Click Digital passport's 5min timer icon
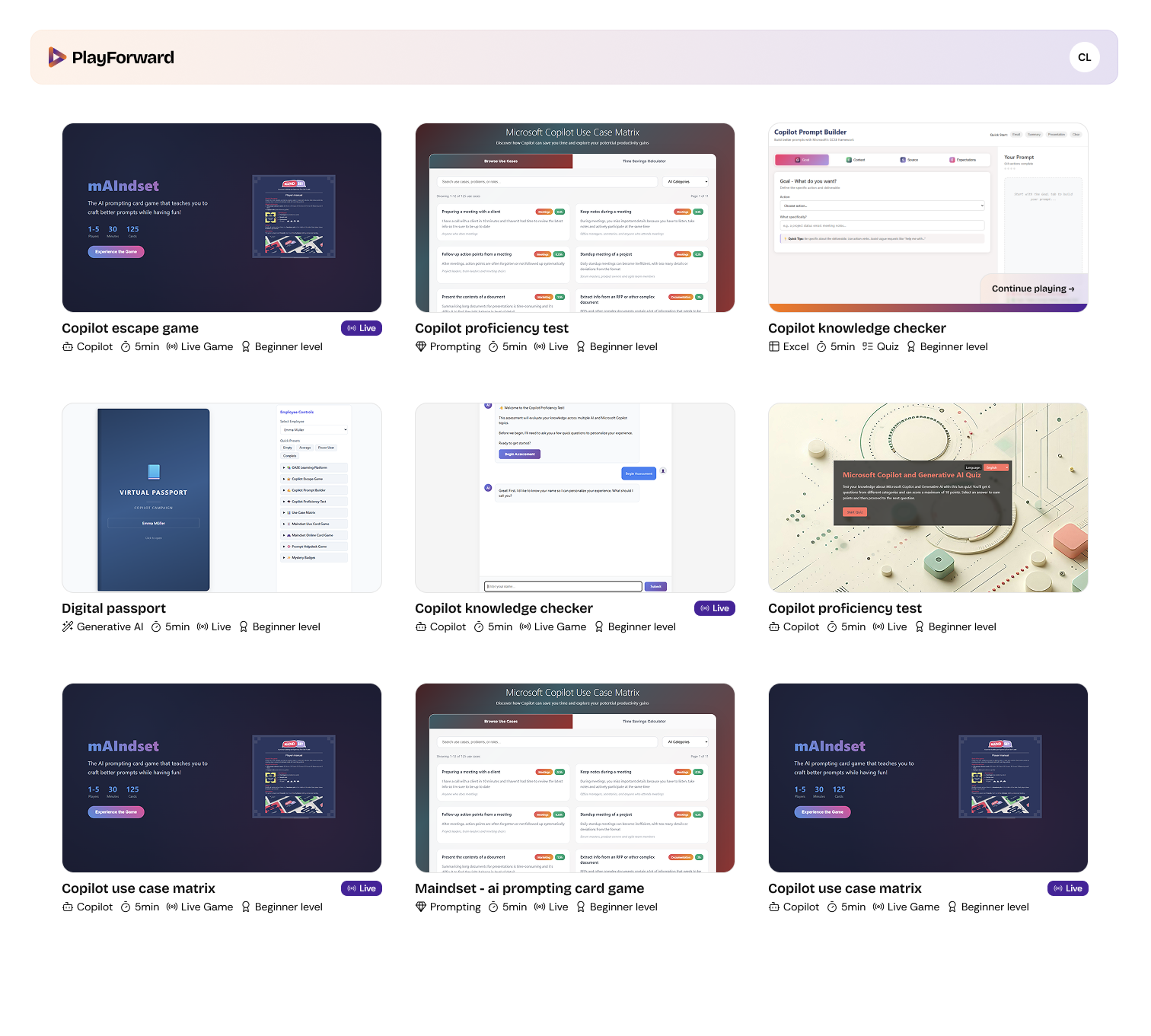 point(156,626)
